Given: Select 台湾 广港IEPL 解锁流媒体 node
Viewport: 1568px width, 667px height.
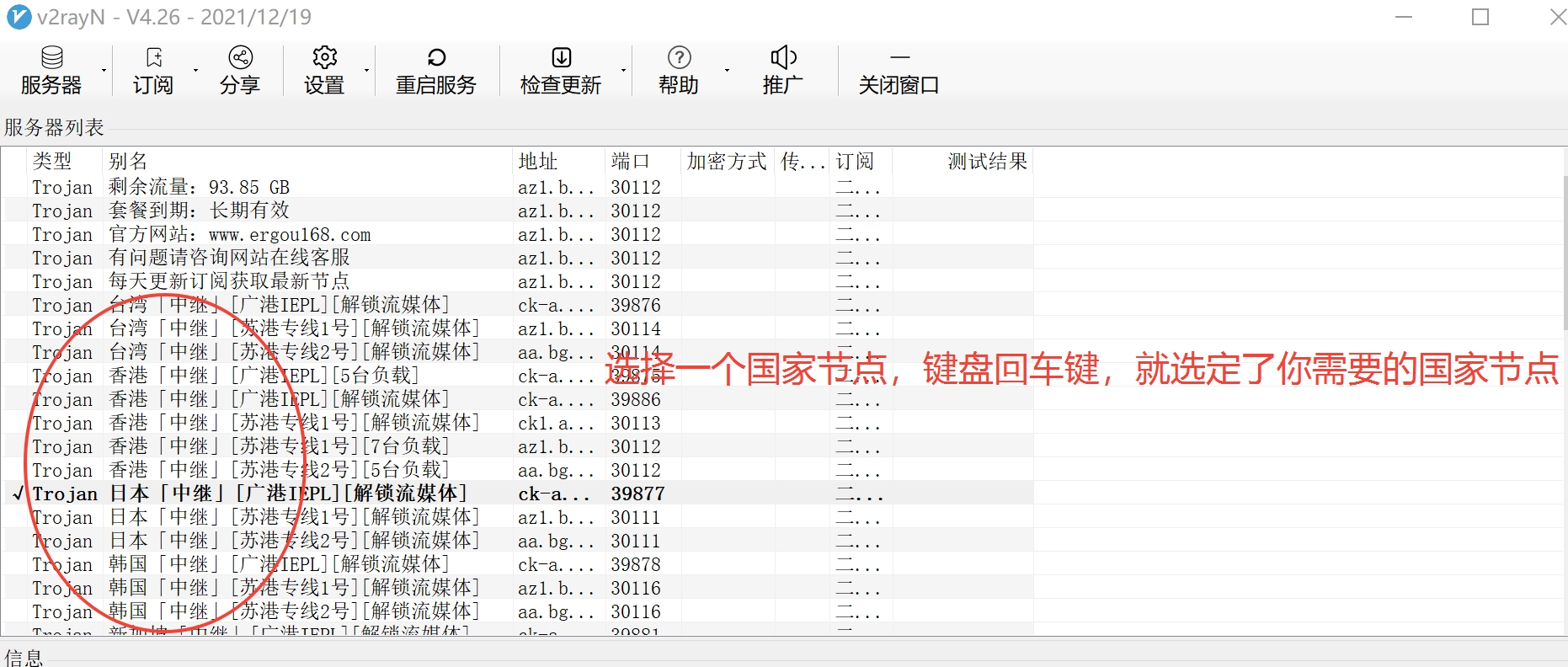Looking at the screenshot, I should [518, 305].
